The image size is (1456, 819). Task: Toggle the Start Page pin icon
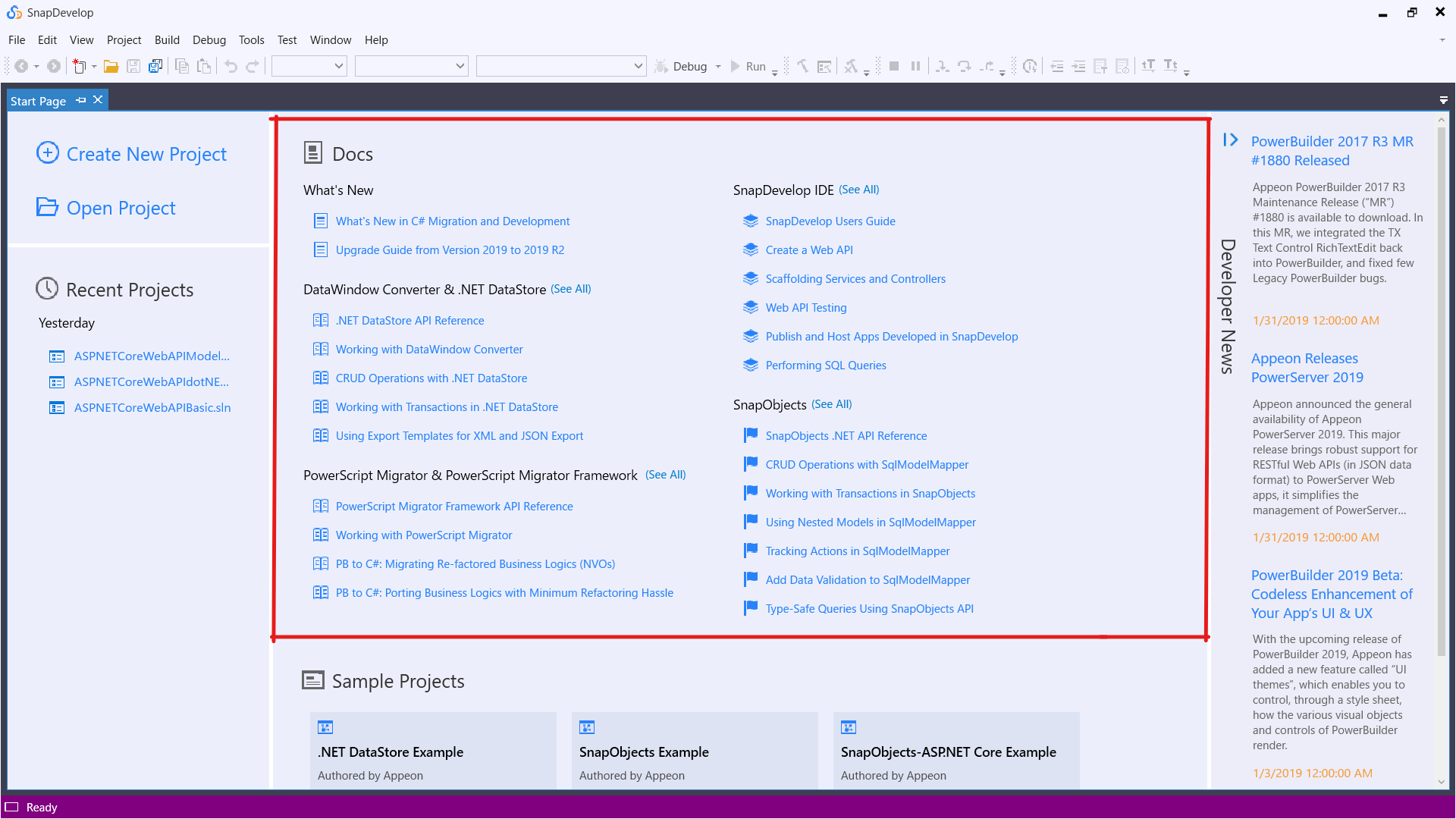tap(80, 99)
